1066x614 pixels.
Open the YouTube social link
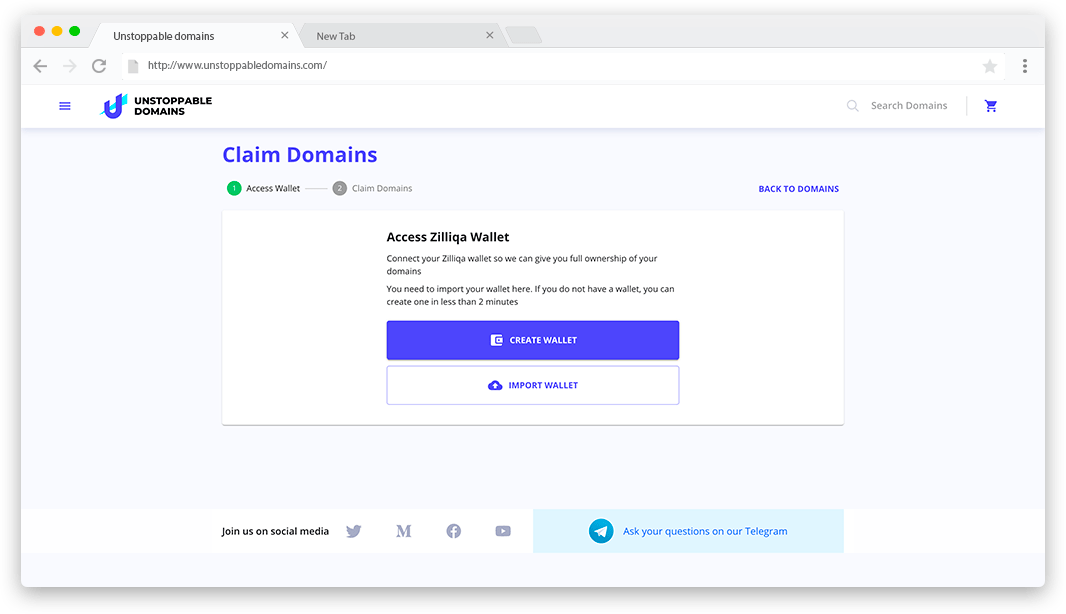coord(503,531)
